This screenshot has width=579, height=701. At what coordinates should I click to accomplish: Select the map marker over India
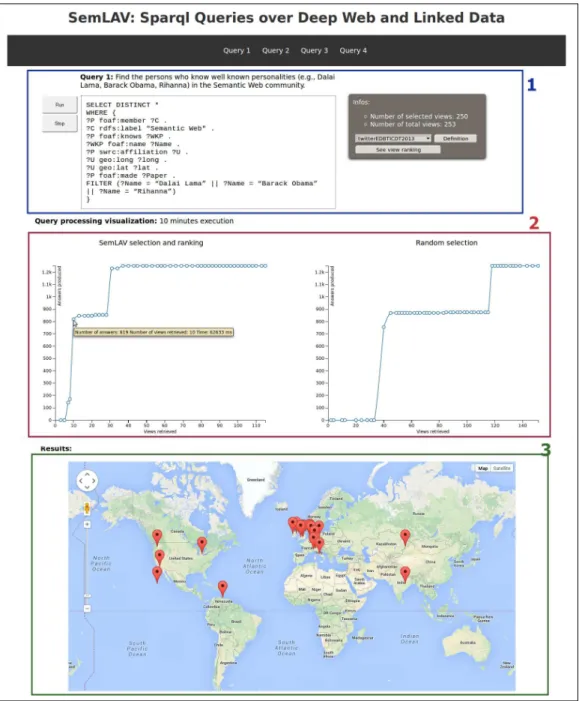(x=405, y=574)
